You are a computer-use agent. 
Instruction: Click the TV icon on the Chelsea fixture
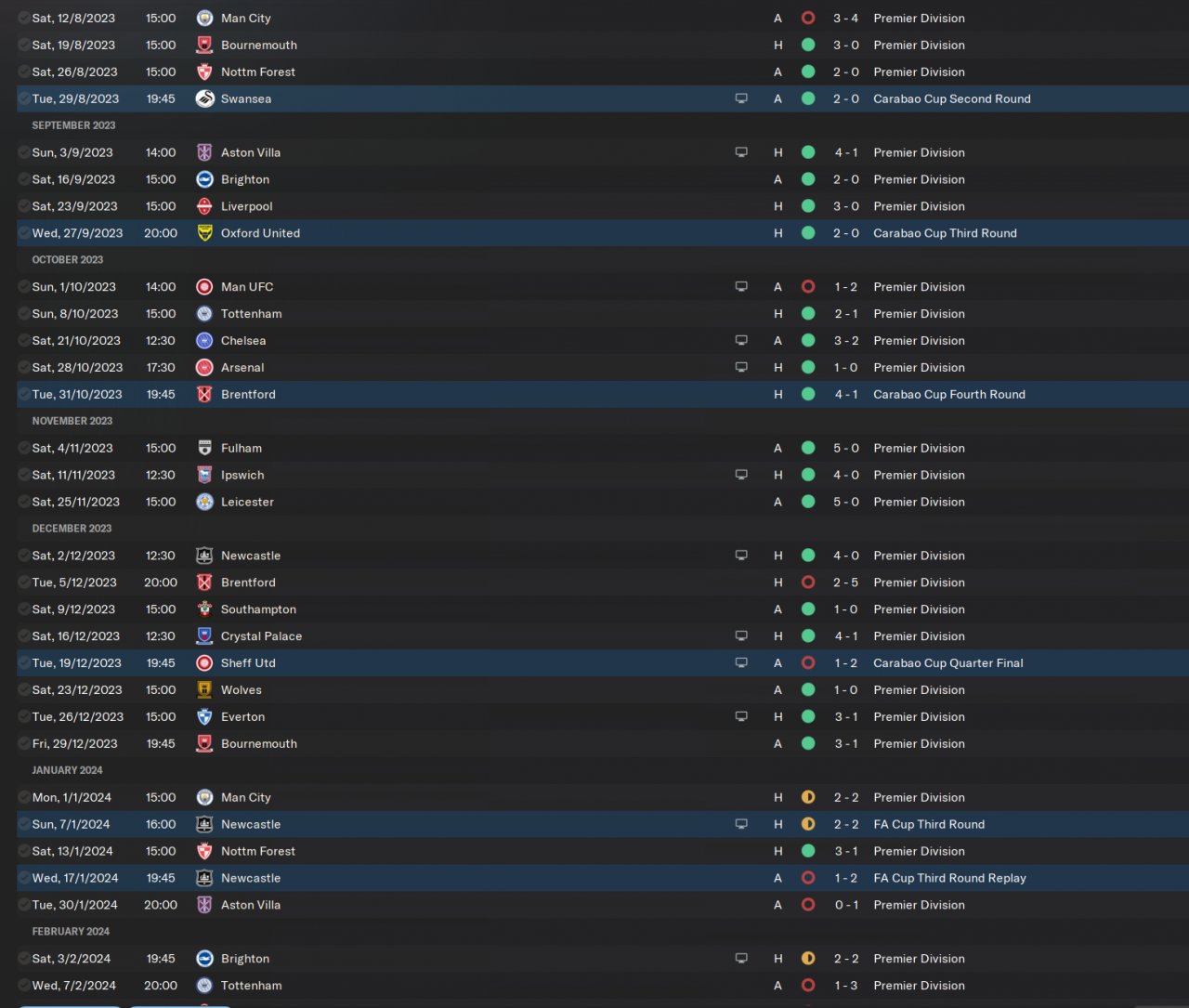click(741, 341)
